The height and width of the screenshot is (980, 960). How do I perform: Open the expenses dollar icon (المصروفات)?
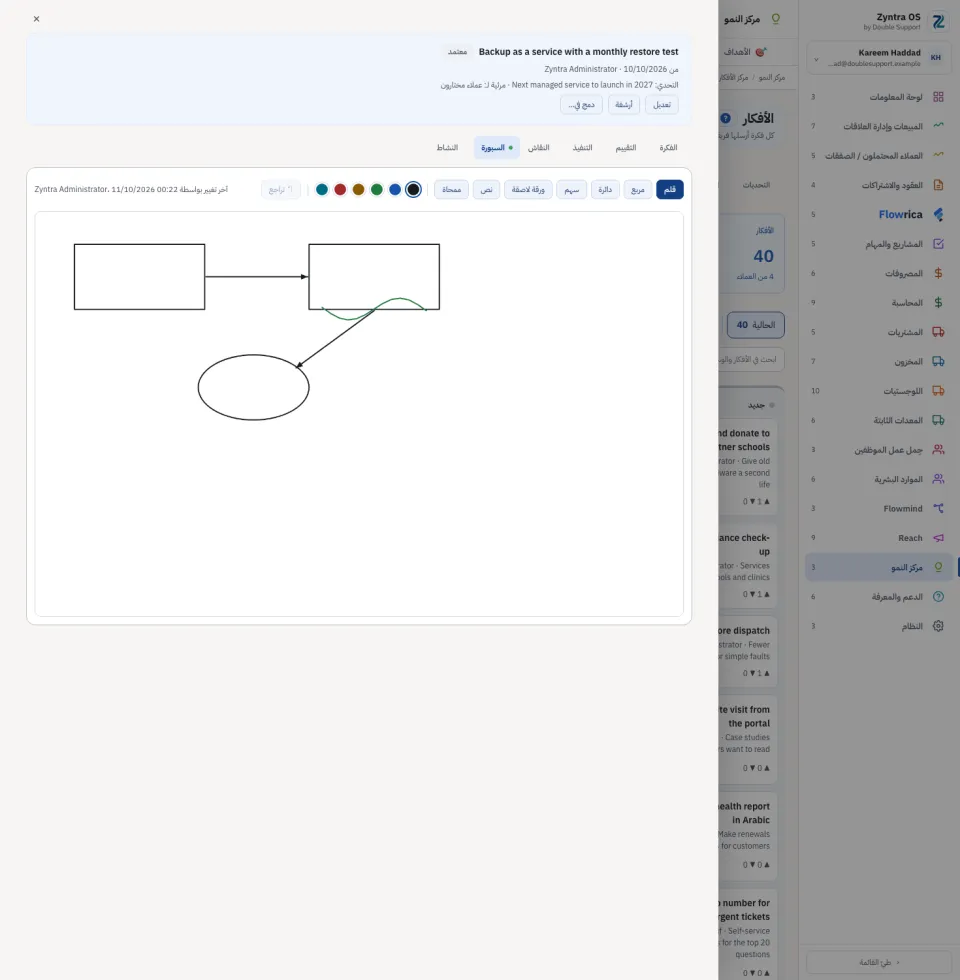[938, 273]
